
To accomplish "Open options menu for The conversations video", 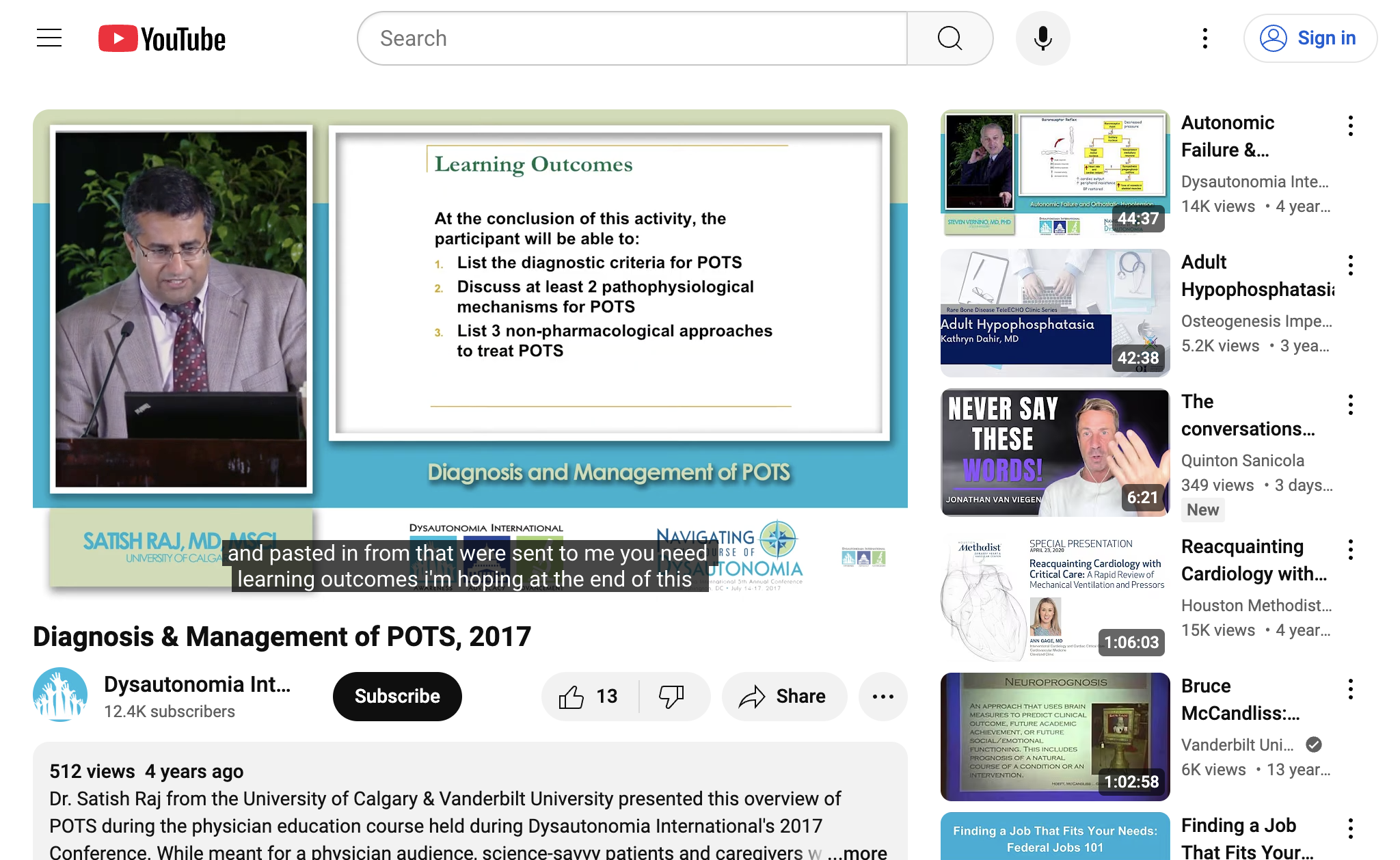I will coord(1351,405).
